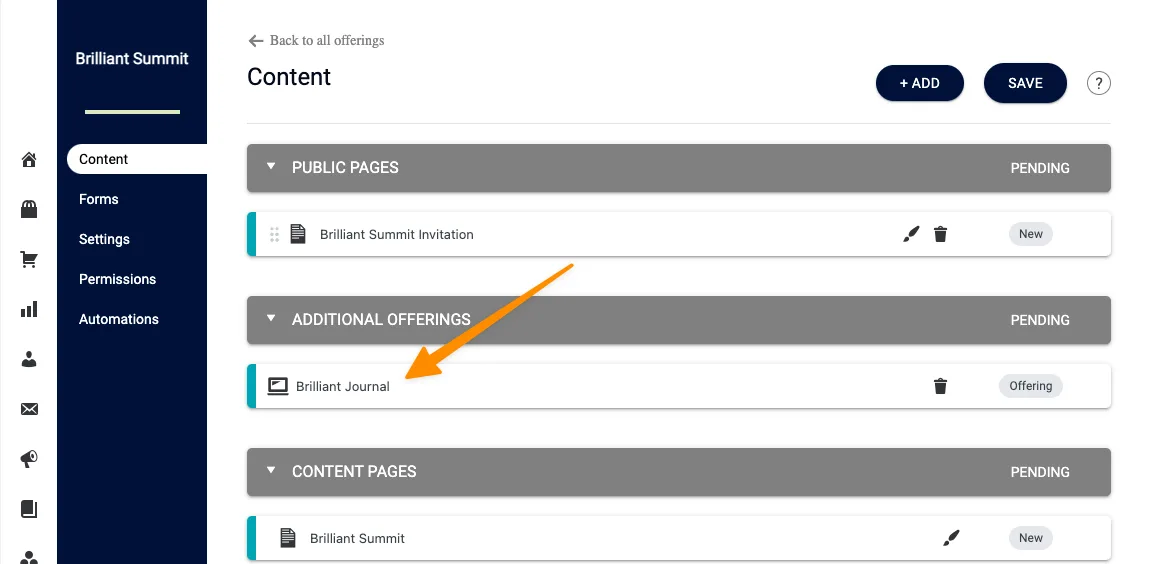Open the storefront icon in left rail
The width and height of the screenshot is (1150, 564).
[29, 209]
